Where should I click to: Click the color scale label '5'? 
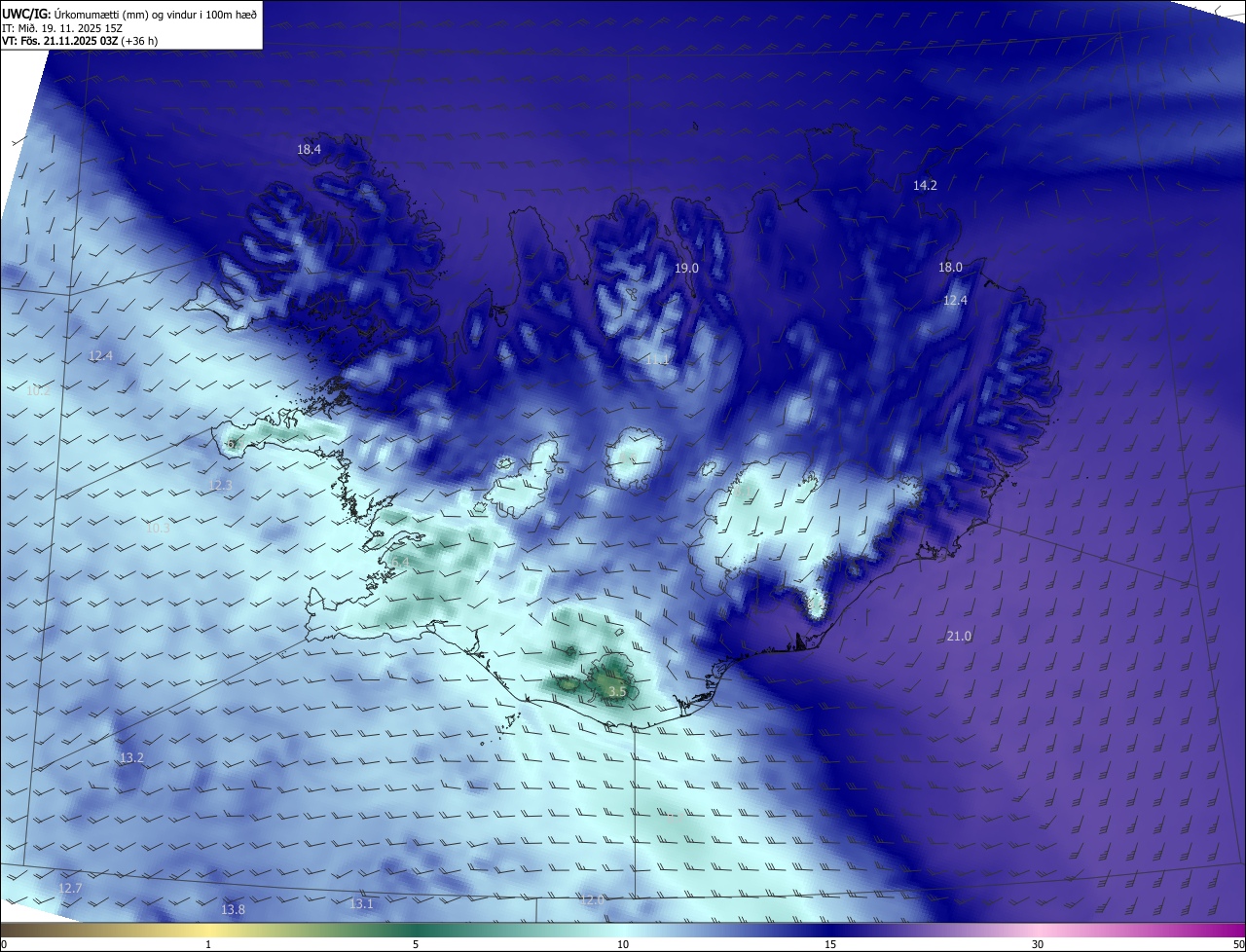[x=416, y=944]
